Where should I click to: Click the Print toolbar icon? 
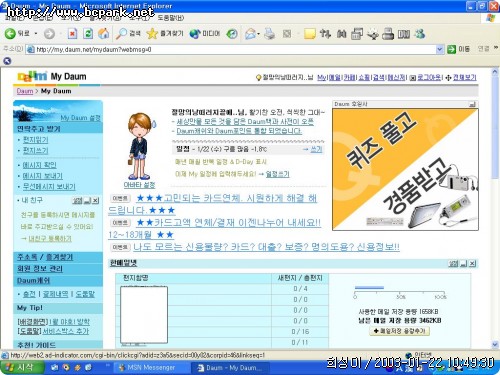tap(269, 33)
